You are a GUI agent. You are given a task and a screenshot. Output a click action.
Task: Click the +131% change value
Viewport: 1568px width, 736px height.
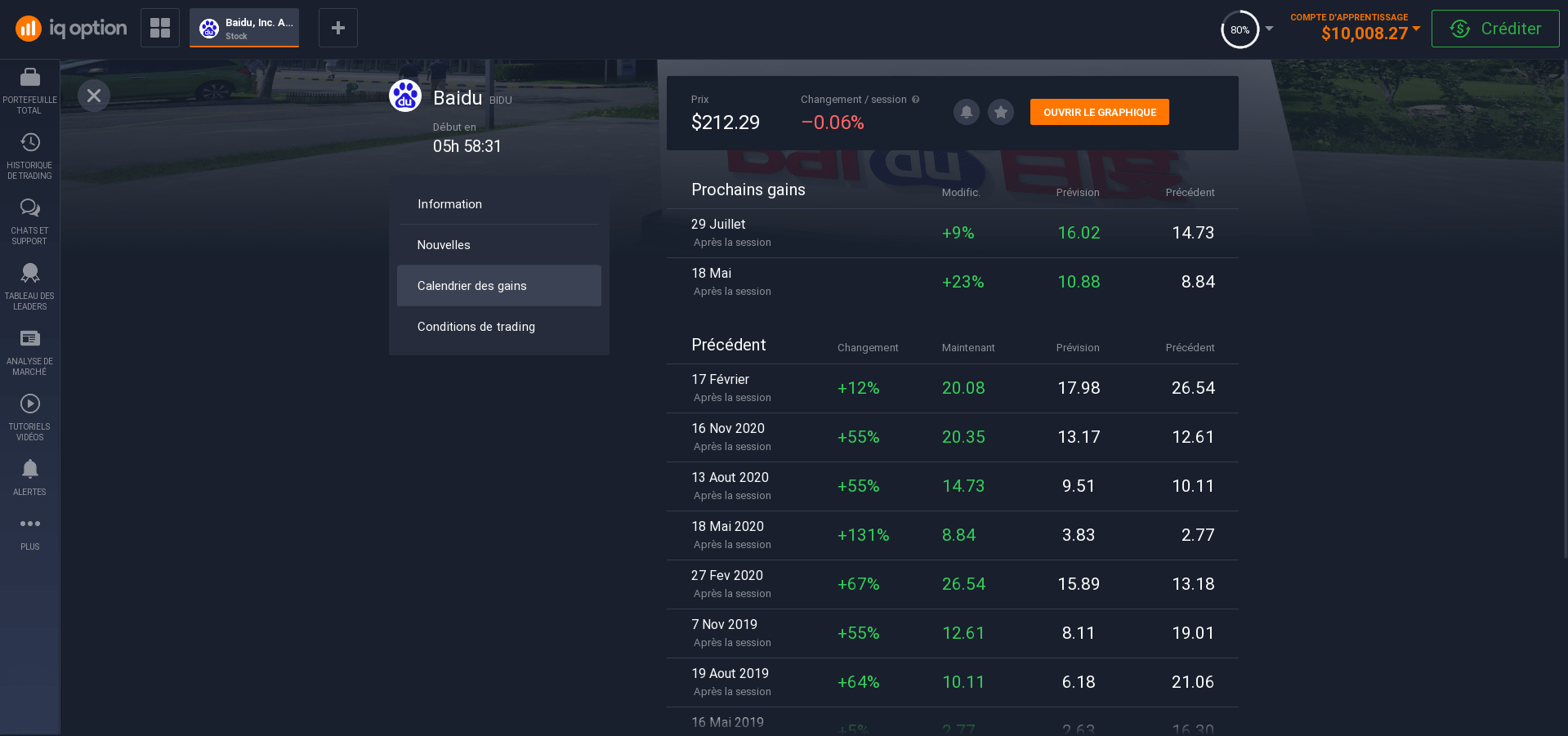click(x=864, y=535)
